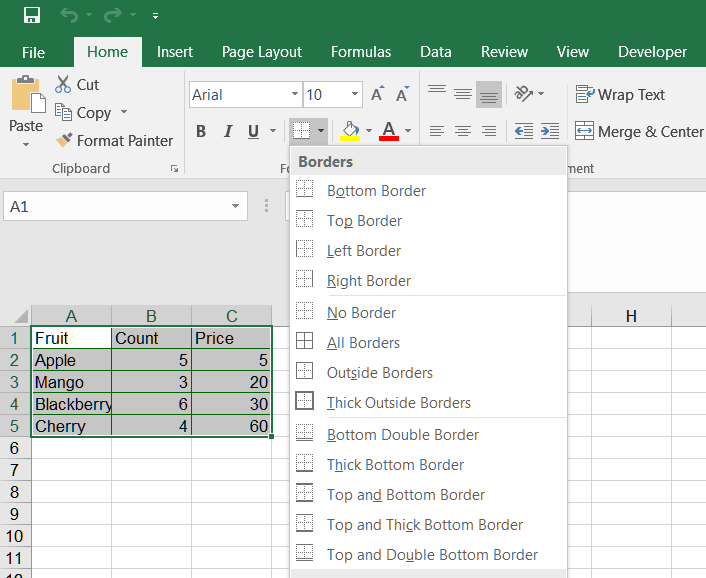
Task: Click the Center align icon
Action: point(463,131)
